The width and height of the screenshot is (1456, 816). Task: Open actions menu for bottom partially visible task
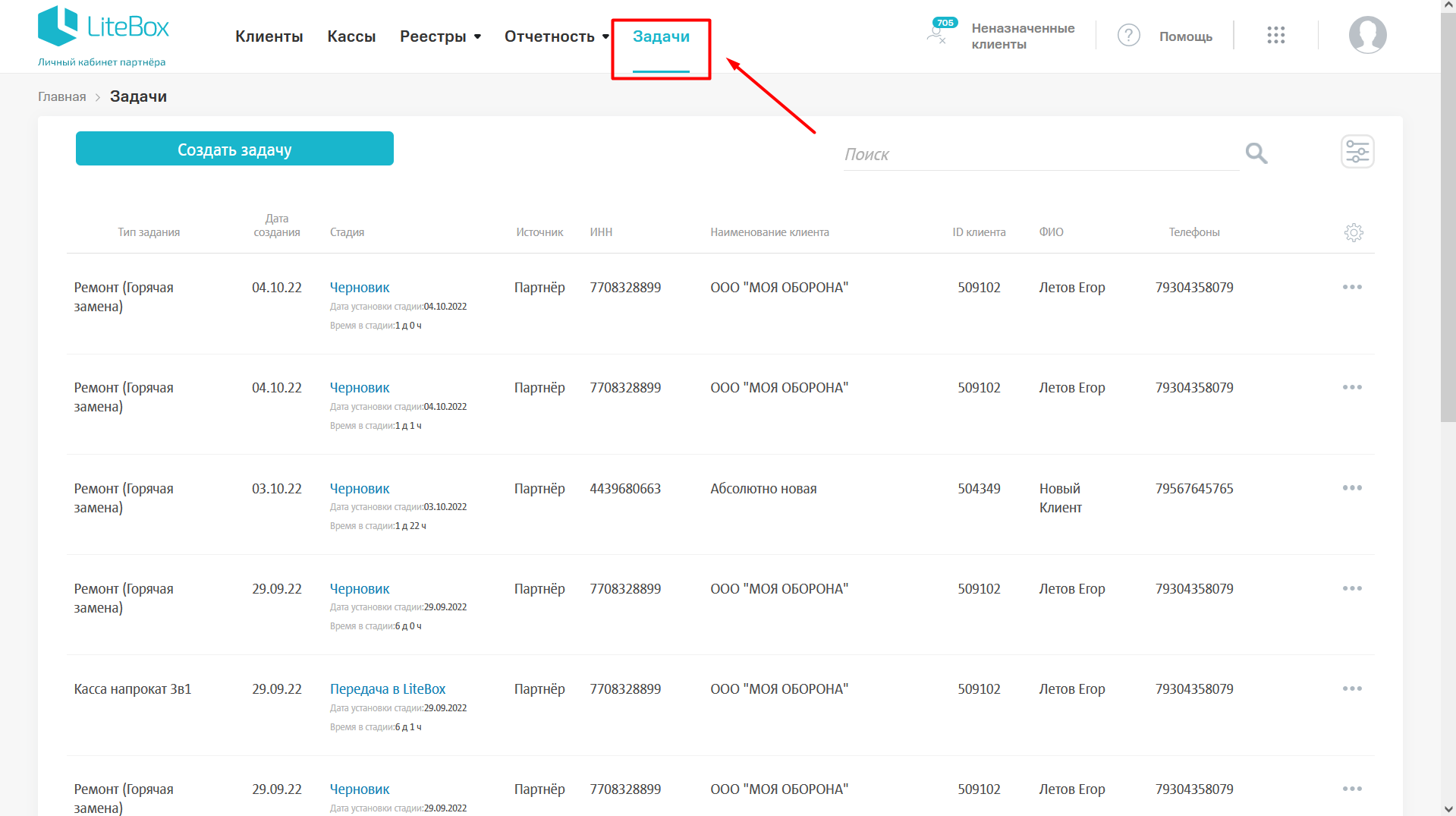coord(1352,789)
